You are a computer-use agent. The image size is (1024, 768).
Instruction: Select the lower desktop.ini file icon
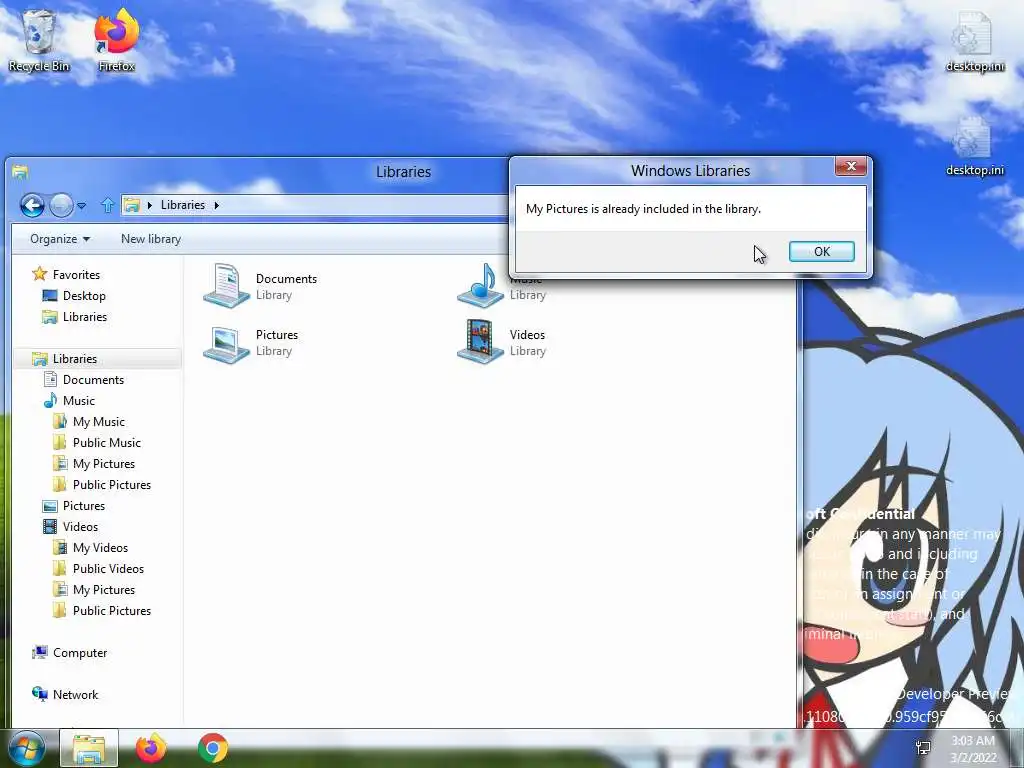974,146
